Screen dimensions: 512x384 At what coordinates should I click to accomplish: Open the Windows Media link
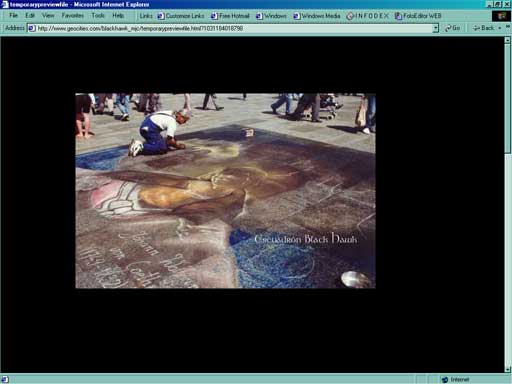317,16
